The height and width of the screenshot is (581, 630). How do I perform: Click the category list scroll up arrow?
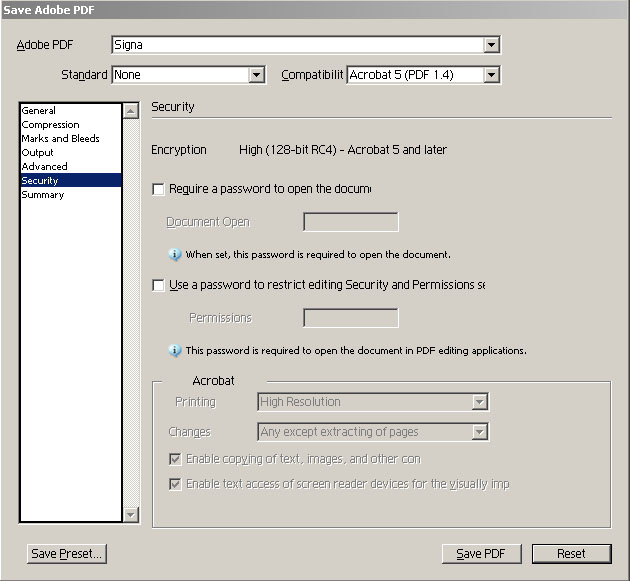131,111
